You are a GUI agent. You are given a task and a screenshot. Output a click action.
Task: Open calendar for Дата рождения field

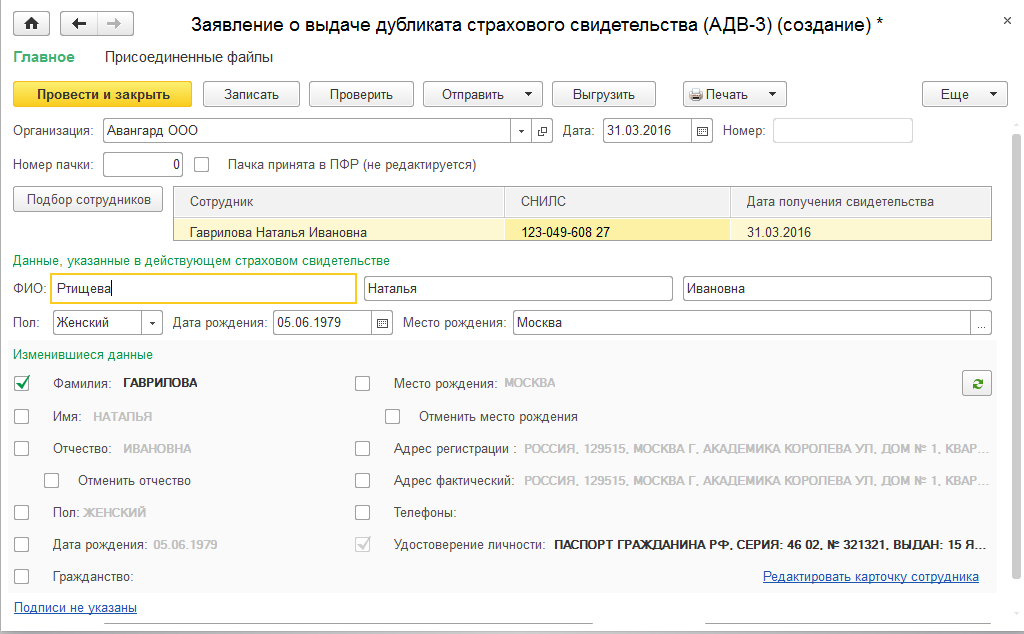click(382, 323)
